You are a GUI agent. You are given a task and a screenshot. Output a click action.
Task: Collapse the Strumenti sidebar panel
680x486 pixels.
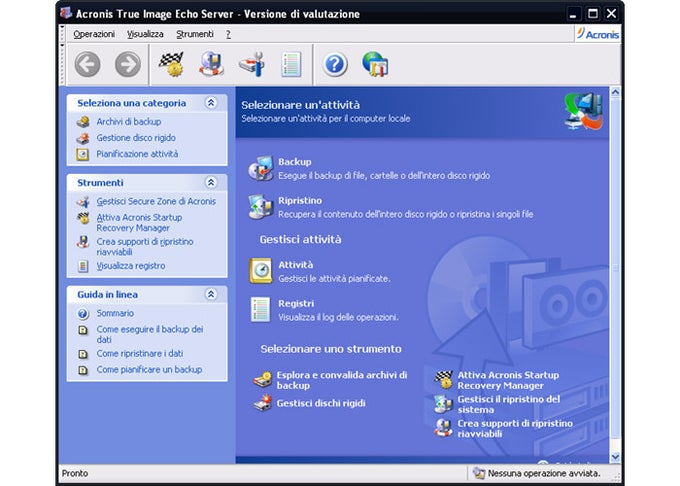click(x=211, y=183)
